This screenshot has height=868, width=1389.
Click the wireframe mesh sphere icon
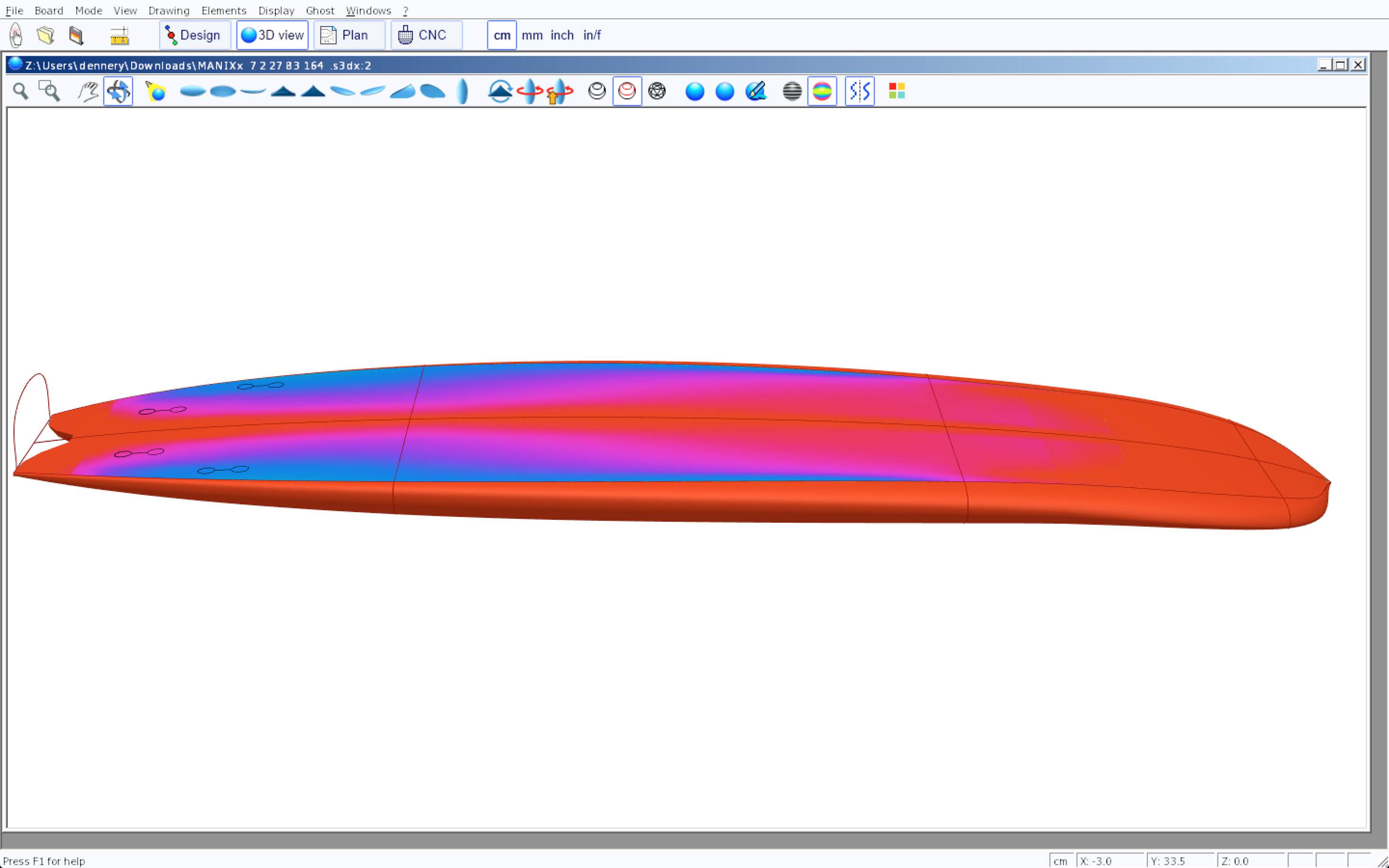click(x=656, y=91)
